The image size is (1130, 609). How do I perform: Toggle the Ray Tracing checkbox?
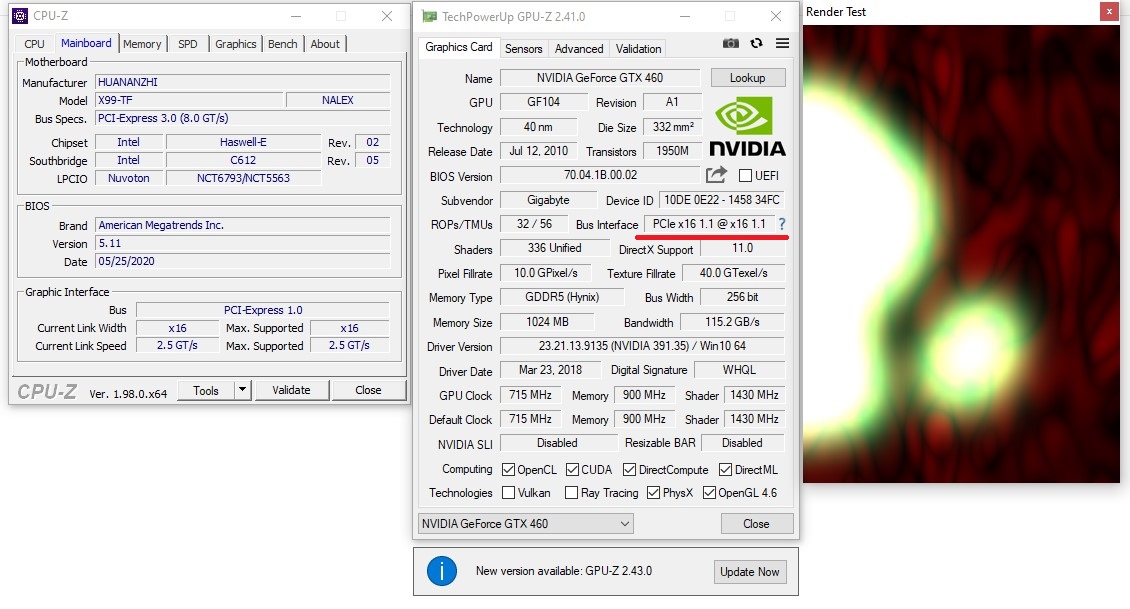pos(571,492)
